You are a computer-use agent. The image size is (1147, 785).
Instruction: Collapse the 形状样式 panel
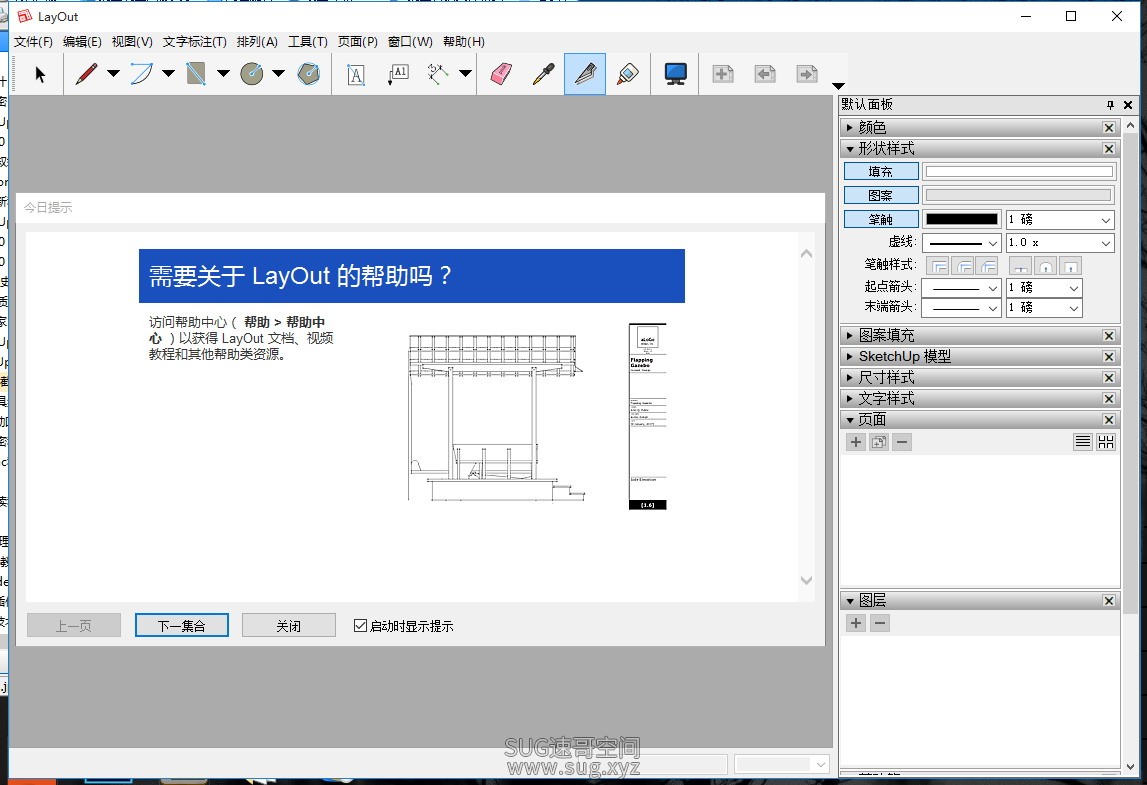(x=850, y=149)
